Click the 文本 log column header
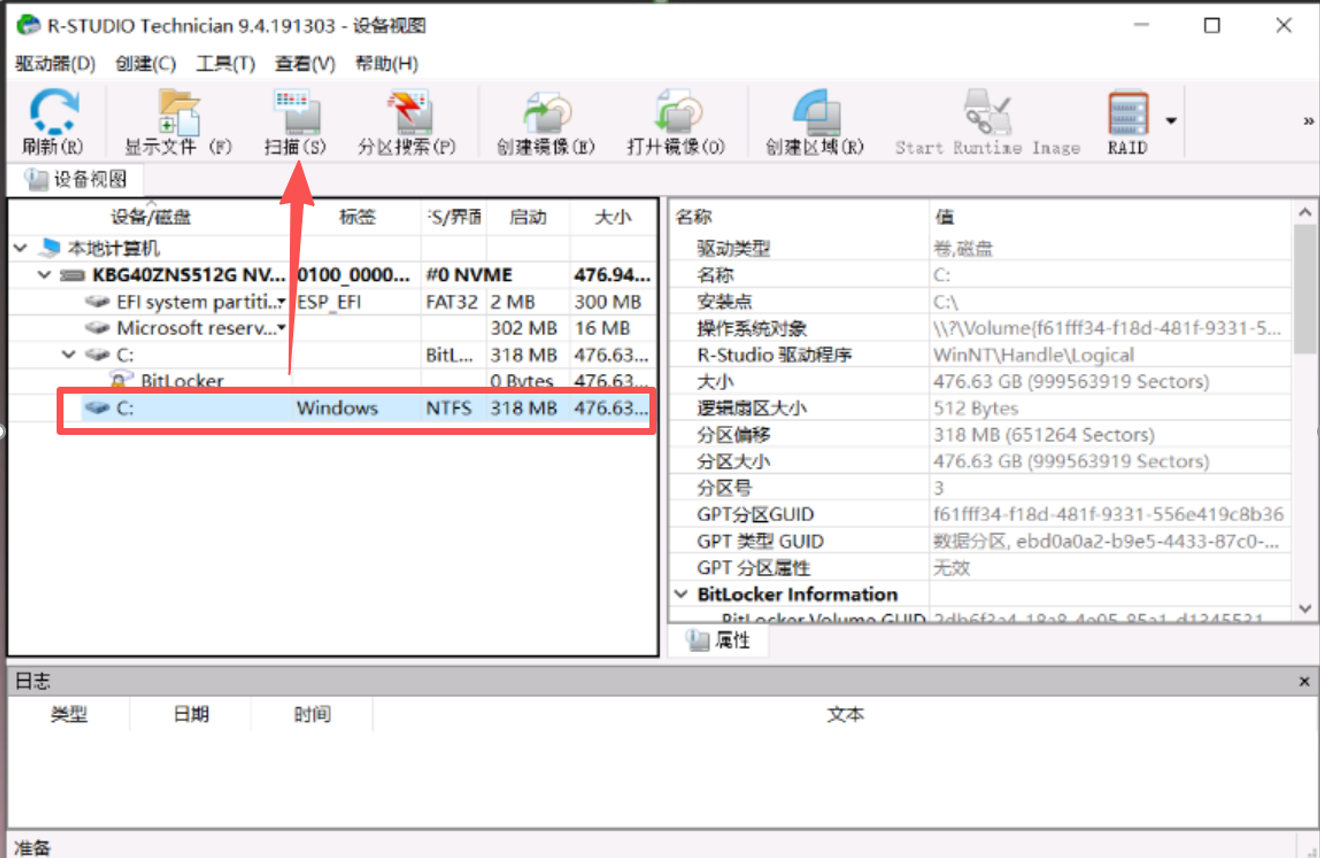The image size is (1320, 858). coord(845,715)
